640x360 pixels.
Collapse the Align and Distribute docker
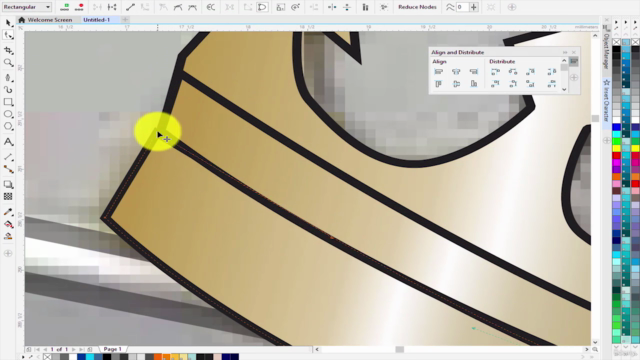565,52
